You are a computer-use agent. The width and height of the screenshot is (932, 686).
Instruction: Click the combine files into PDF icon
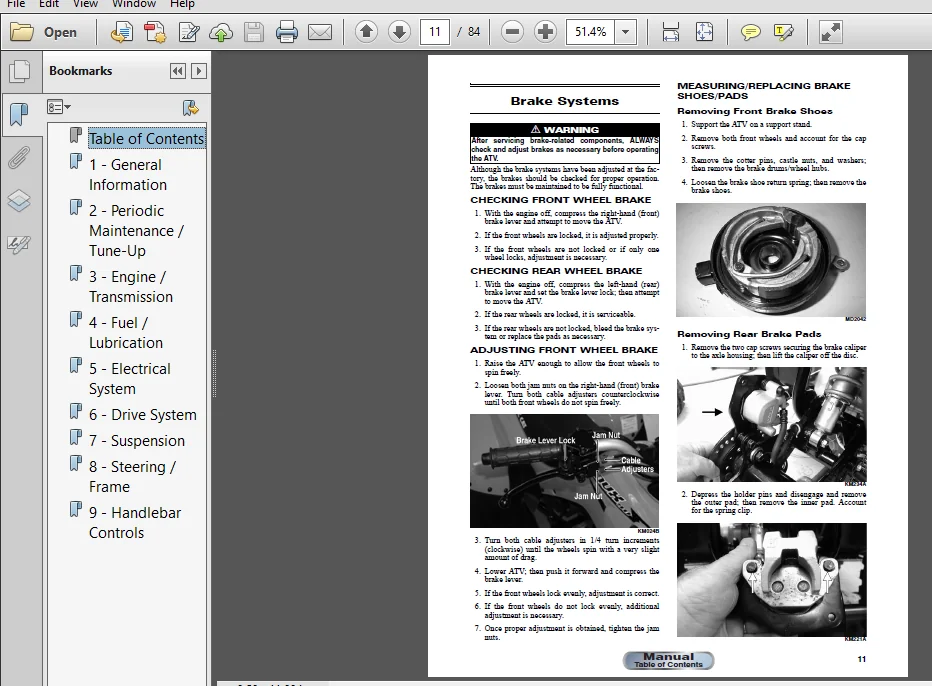155,32
